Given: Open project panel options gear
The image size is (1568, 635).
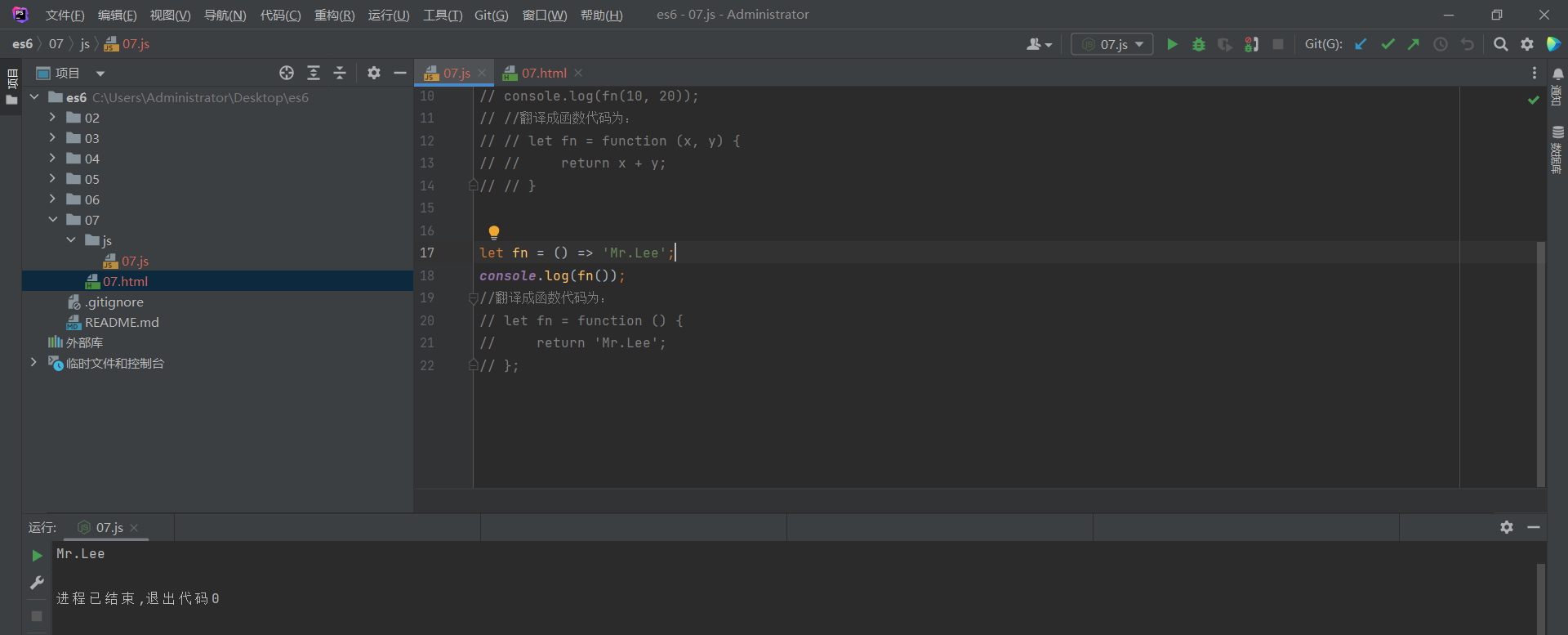Looking at the screenshot, I should click(374, 73).
